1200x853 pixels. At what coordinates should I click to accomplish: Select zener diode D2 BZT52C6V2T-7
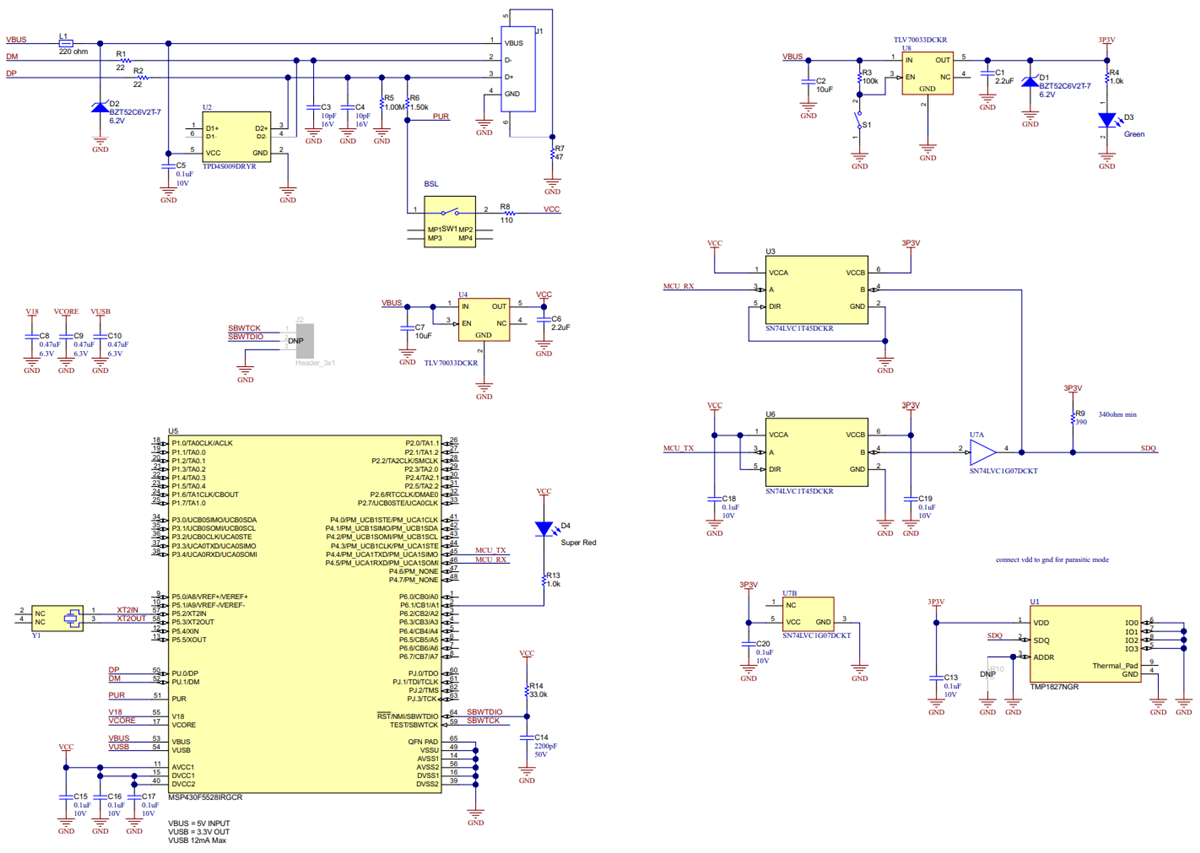coord(97,110)
